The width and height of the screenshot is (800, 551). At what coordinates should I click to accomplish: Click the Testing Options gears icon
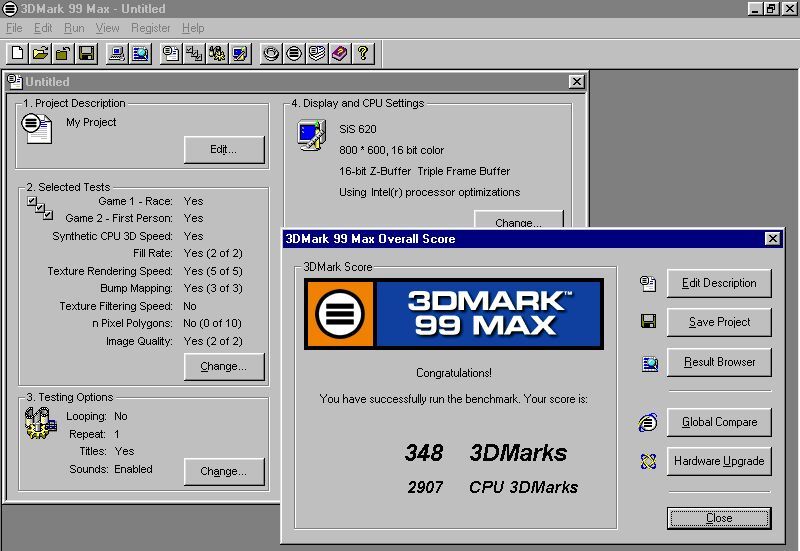[x=40, y=423]
